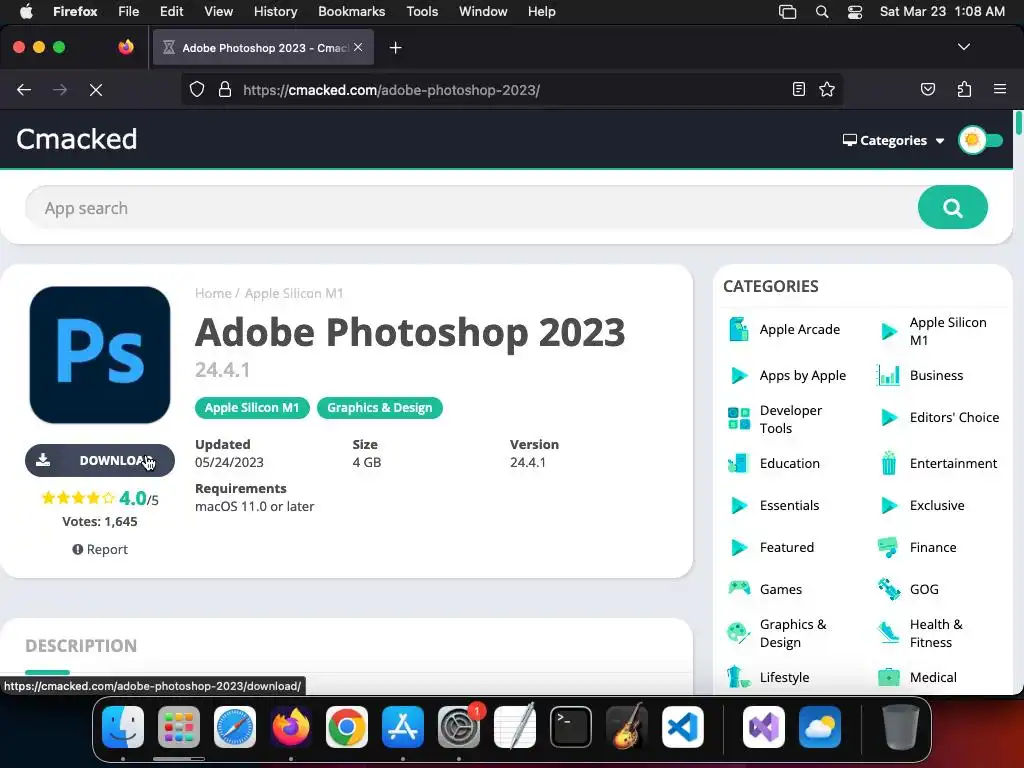
Task: Click the Apple Arcade category icon
Action: point(739,329)
